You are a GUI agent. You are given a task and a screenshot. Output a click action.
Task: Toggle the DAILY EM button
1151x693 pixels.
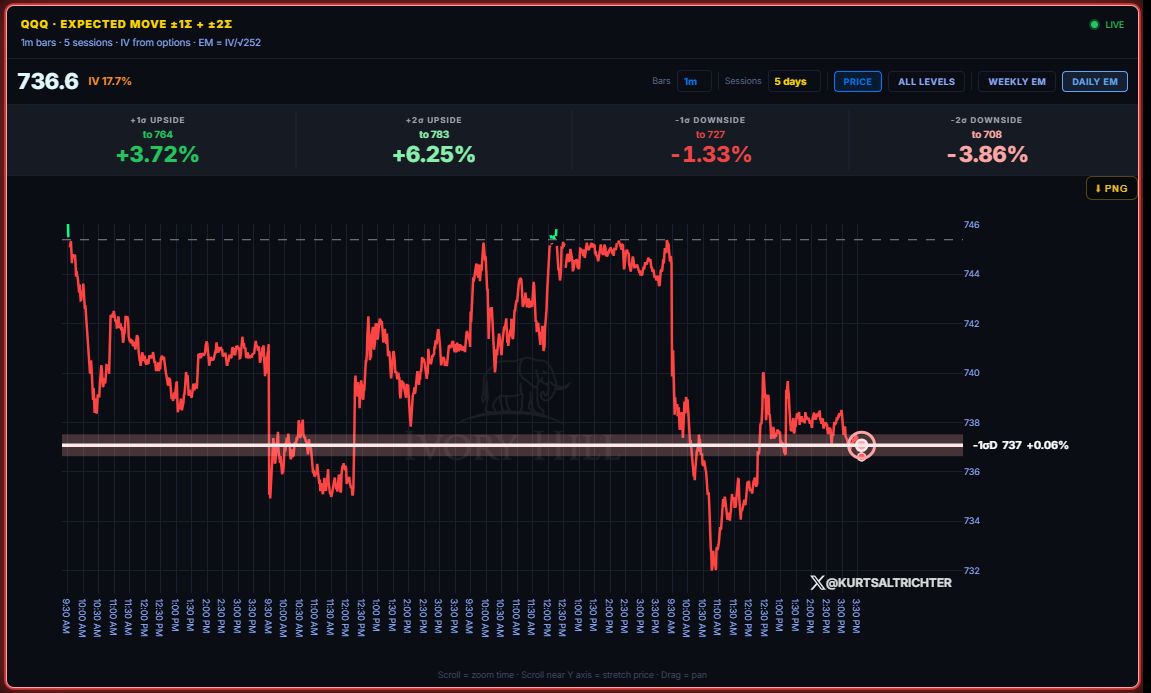click(x=1094, y=81)
